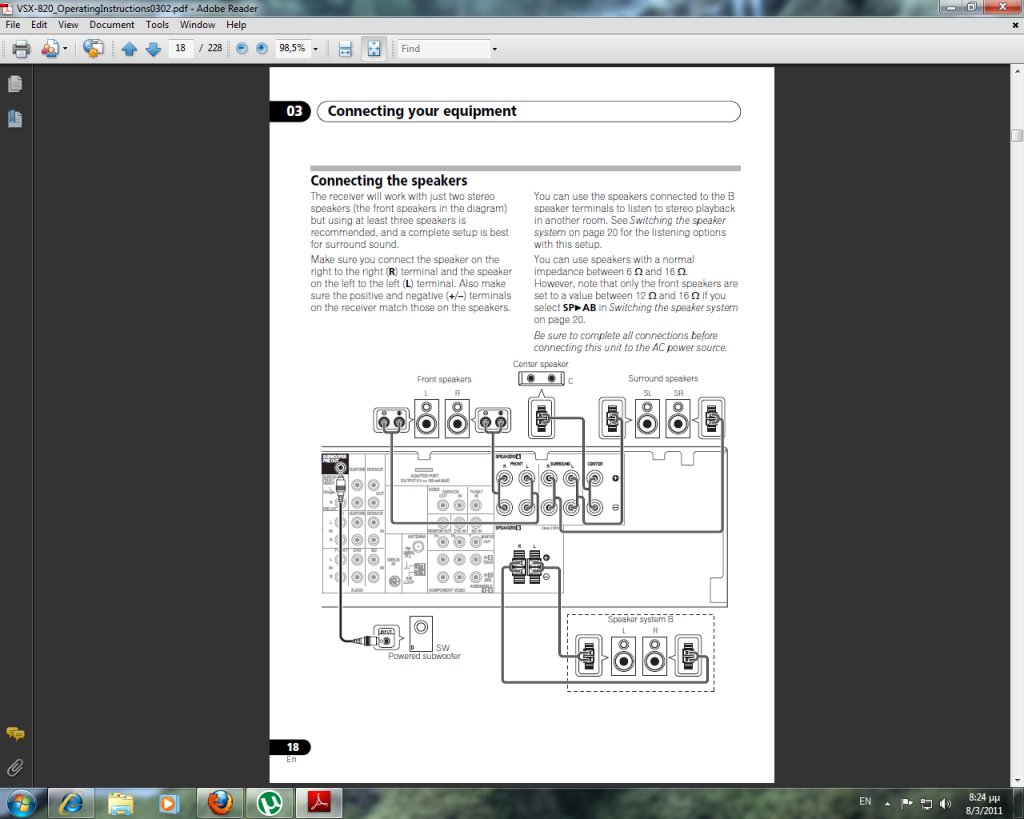Open Internet Explorer from taskbar

[71, 803]
